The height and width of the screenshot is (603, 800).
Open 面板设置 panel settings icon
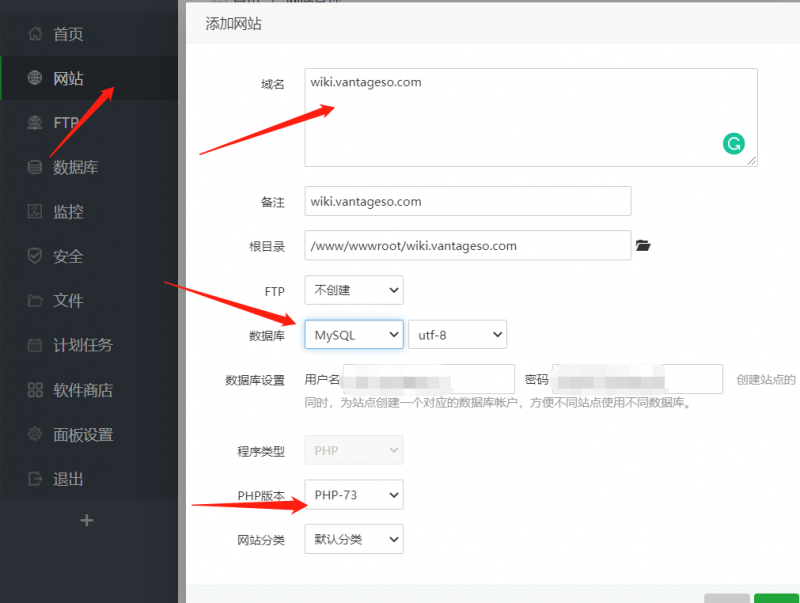(x=35, y=434)
